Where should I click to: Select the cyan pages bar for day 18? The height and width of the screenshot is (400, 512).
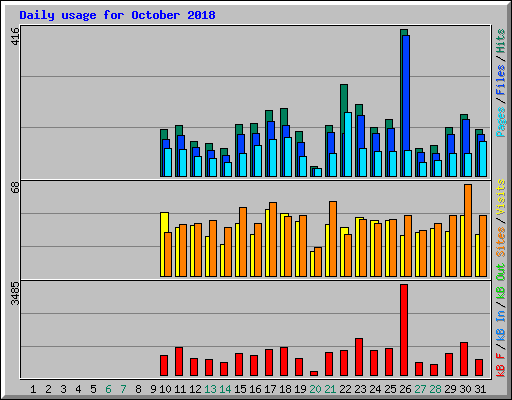[288, 157]
